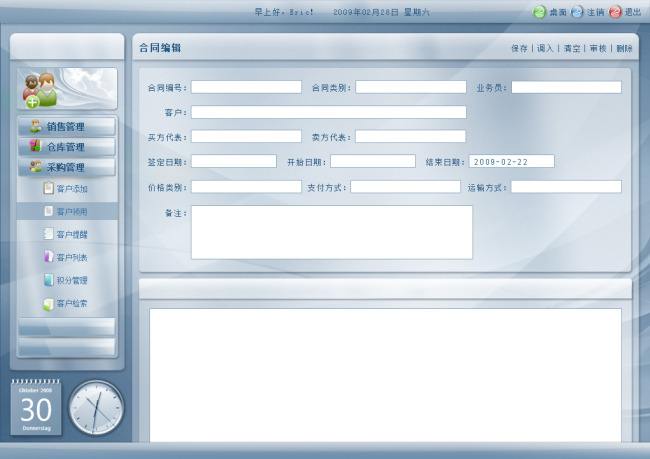Focus the 合同编号 input field
Image resolution: width=650 pixels, height=459 pixels.
click(x=246, y=87)
